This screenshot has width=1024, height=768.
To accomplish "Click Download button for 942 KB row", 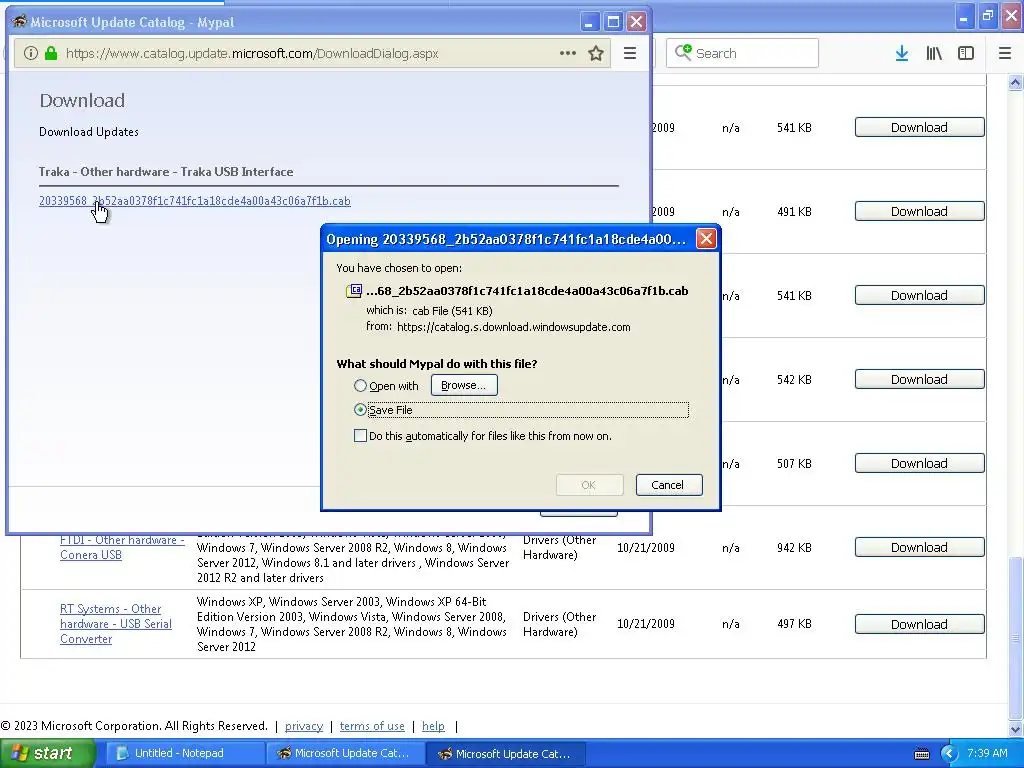I will (920, 547).
